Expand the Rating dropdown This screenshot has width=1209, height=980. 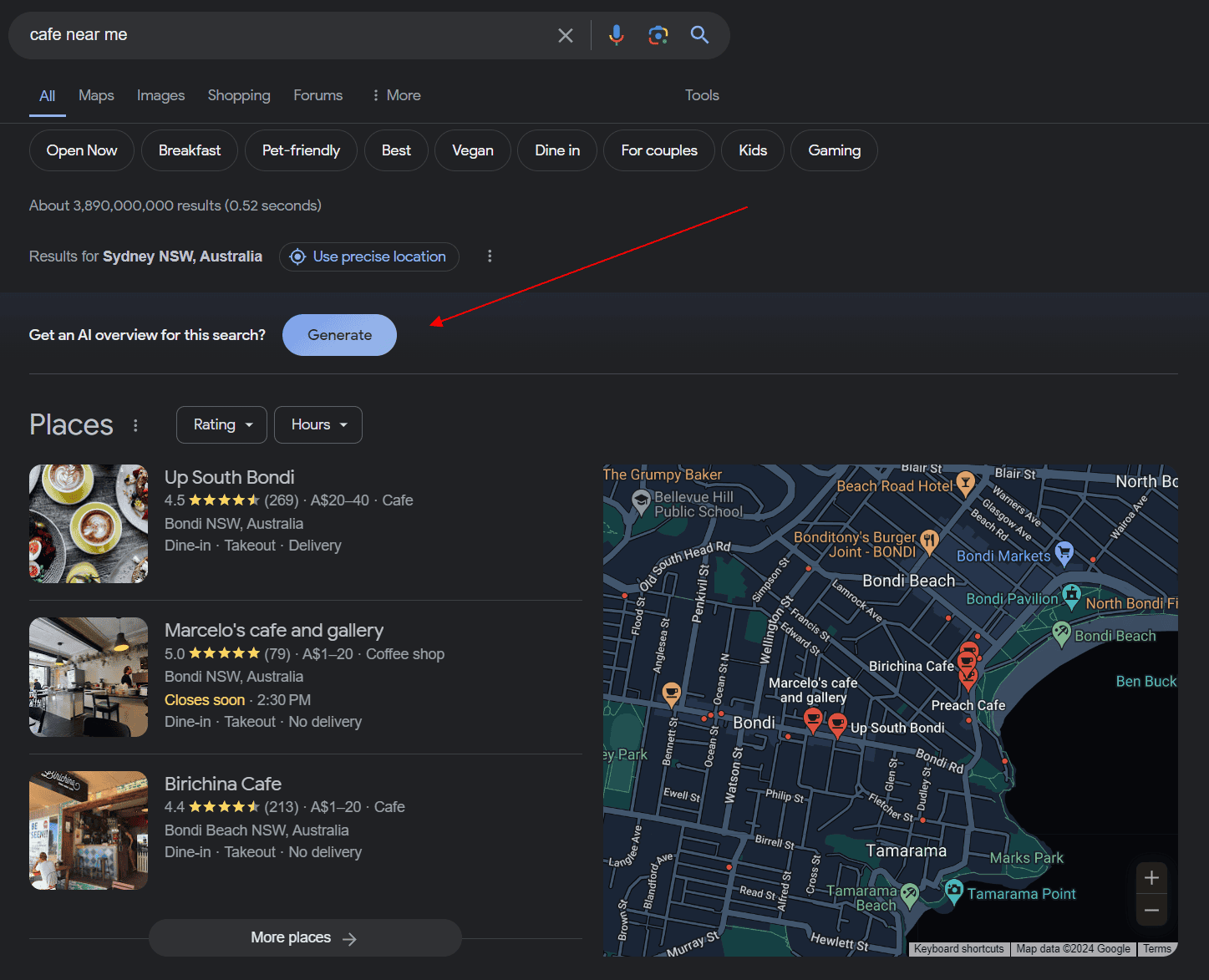221,424
